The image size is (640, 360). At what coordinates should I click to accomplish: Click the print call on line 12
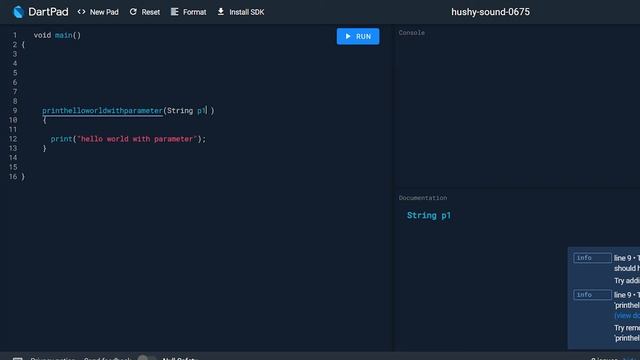pos(61,139)
